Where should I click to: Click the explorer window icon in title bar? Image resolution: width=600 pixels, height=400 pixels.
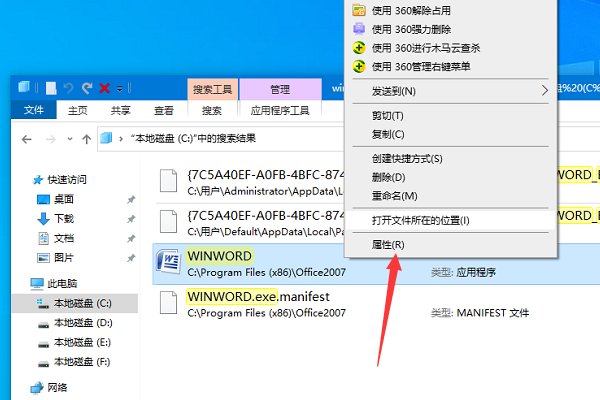coord(24,87)
